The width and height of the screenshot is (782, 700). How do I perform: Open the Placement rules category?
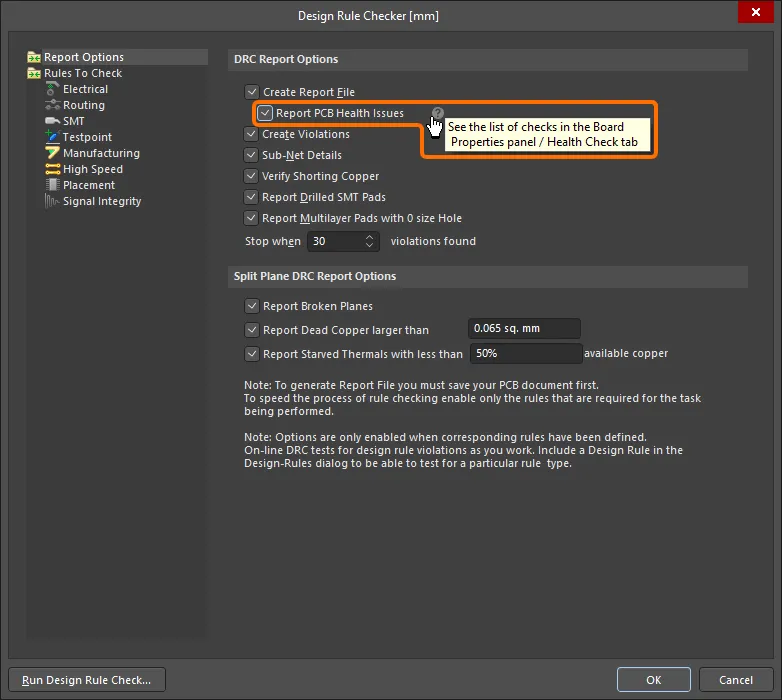89,185
